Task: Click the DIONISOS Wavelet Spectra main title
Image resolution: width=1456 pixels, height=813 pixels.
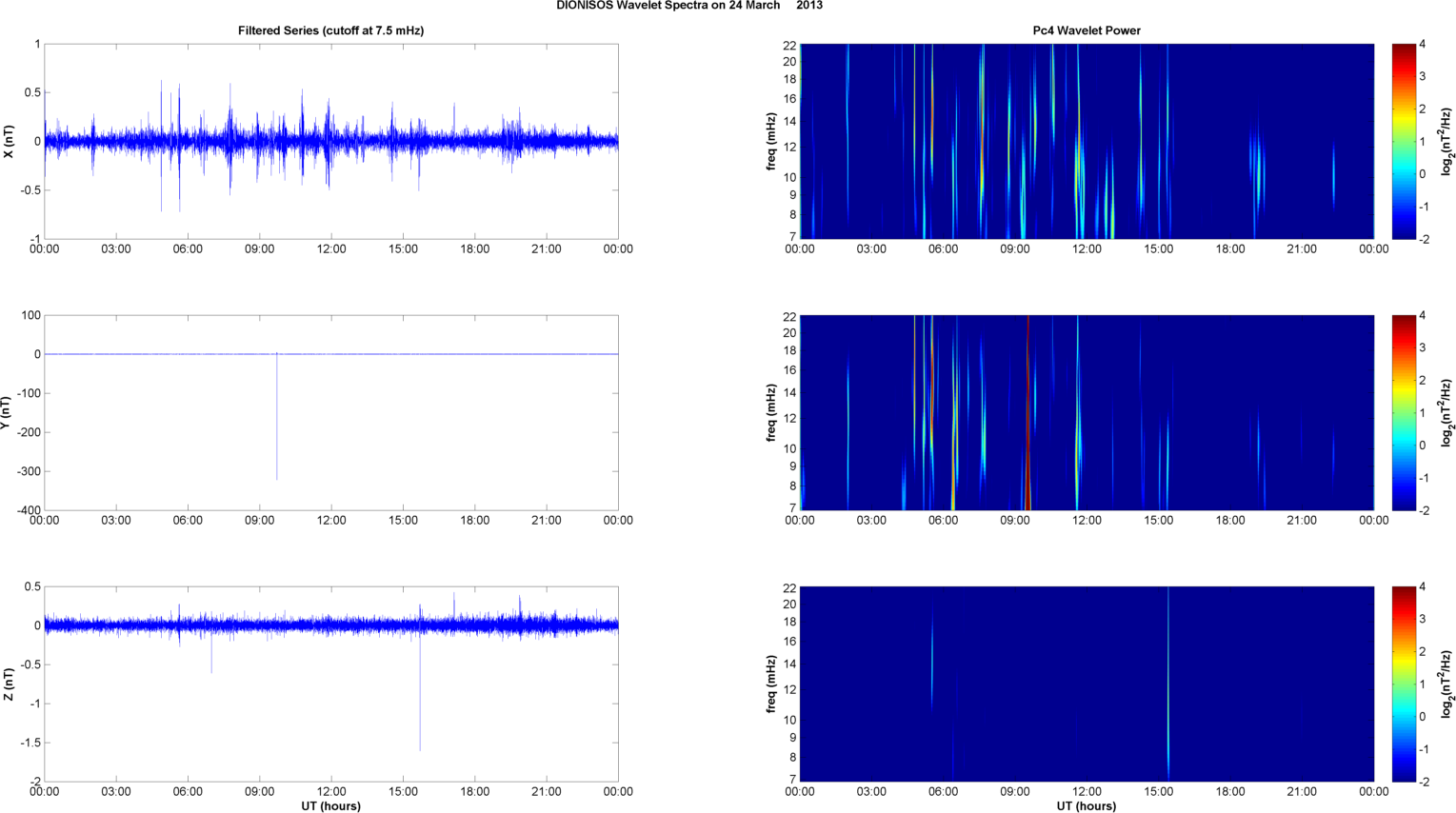Action: click(x=689, y=6)
